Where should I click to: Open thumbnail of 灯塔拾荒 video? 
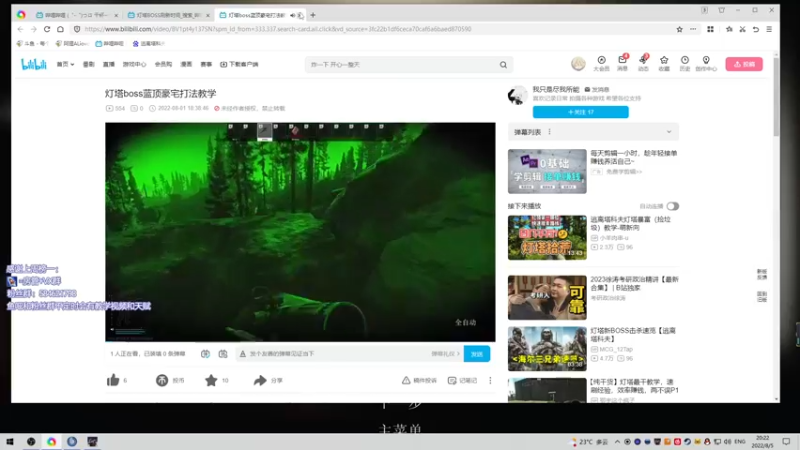click(547, 237)
